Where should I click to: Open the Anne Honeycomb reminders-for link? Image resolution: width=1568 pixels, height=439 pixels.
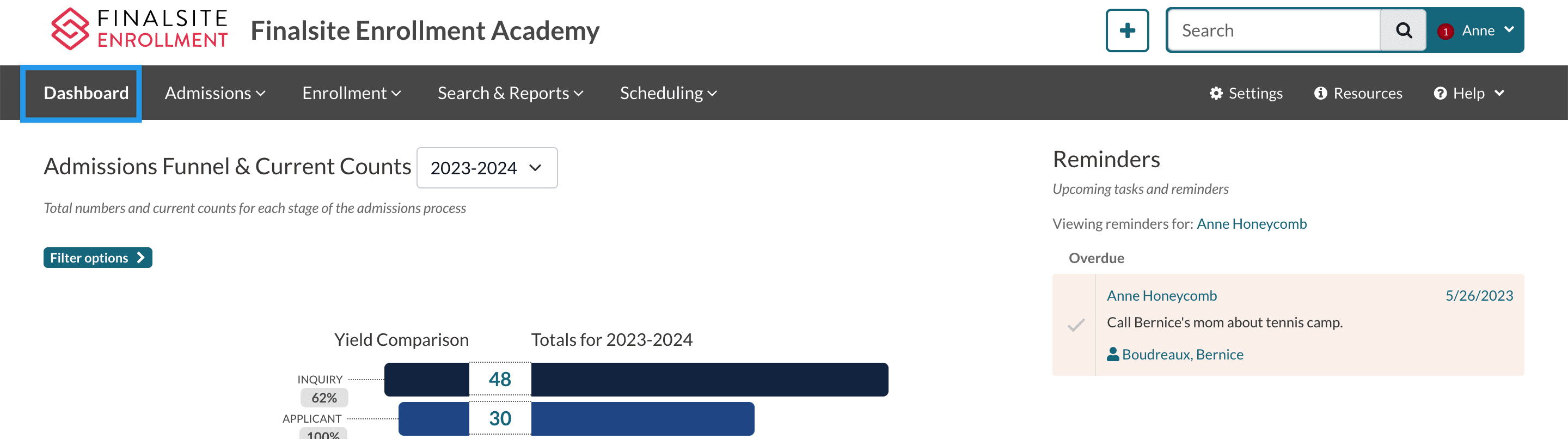coord(1251,224)
